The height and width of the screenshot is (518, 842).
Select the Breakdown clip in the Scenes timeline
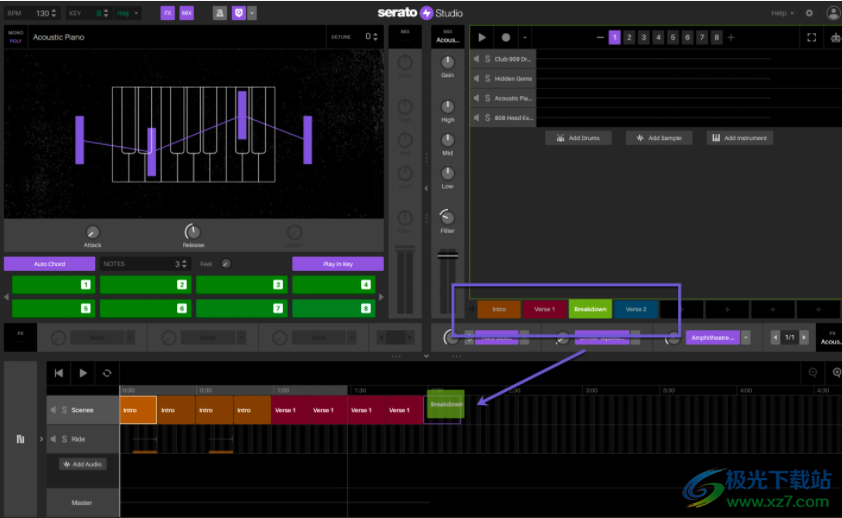click(x=446, y=404)
